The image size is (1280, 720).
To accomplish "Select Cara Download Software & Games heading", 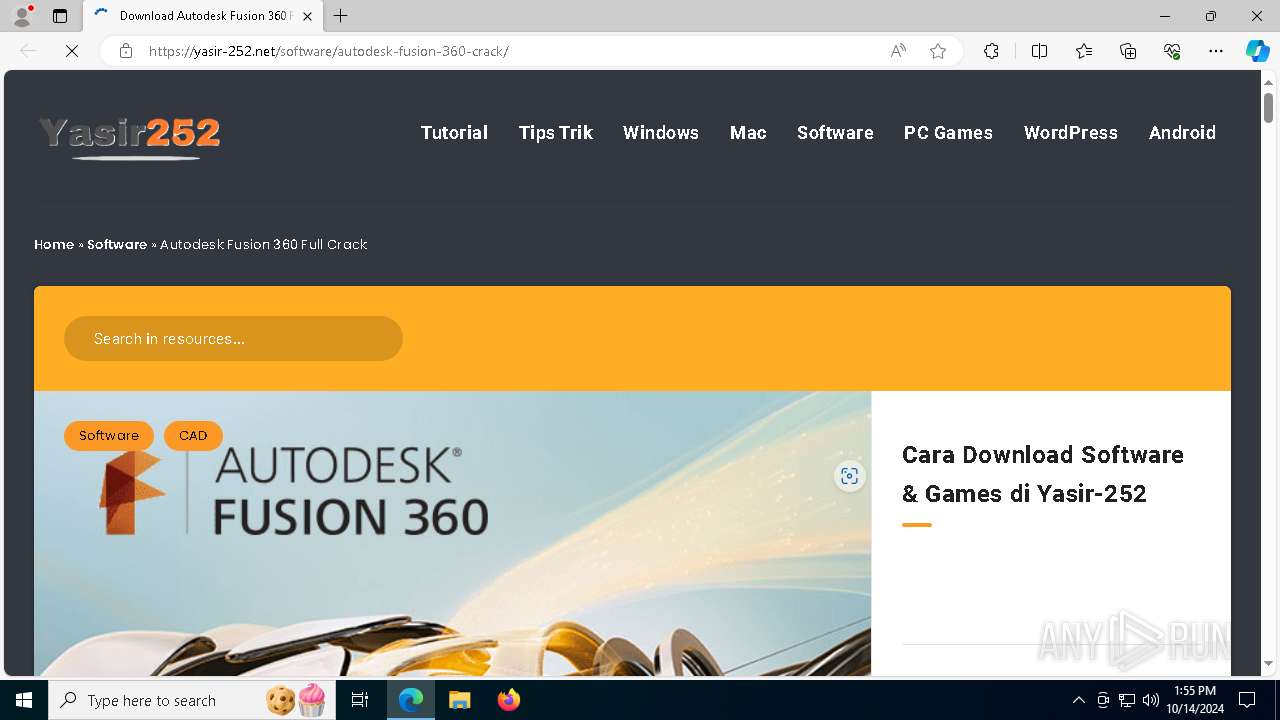I will click(x=1043, y=474).
